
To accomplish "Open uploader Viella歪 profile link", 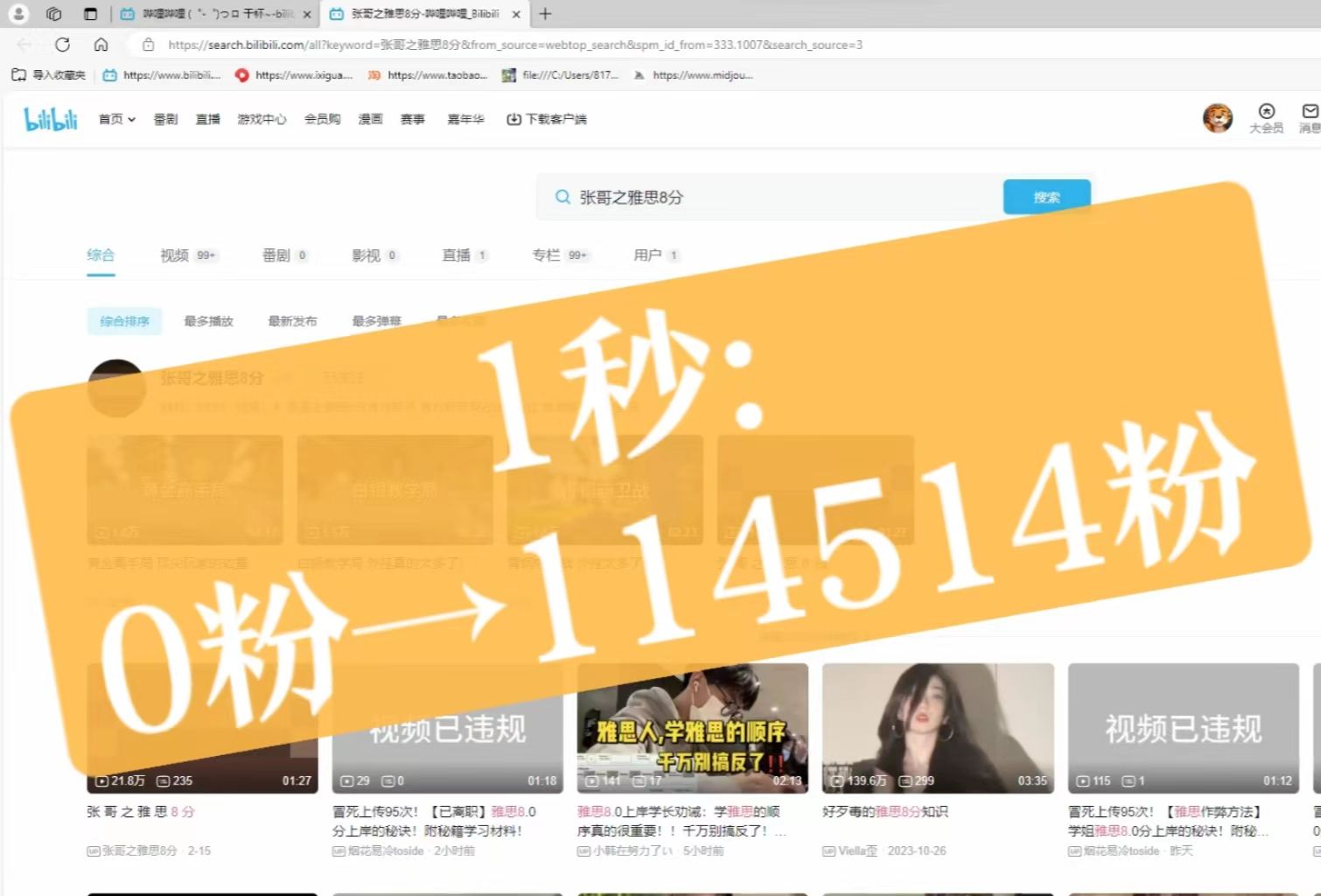I will coord(849,850).
